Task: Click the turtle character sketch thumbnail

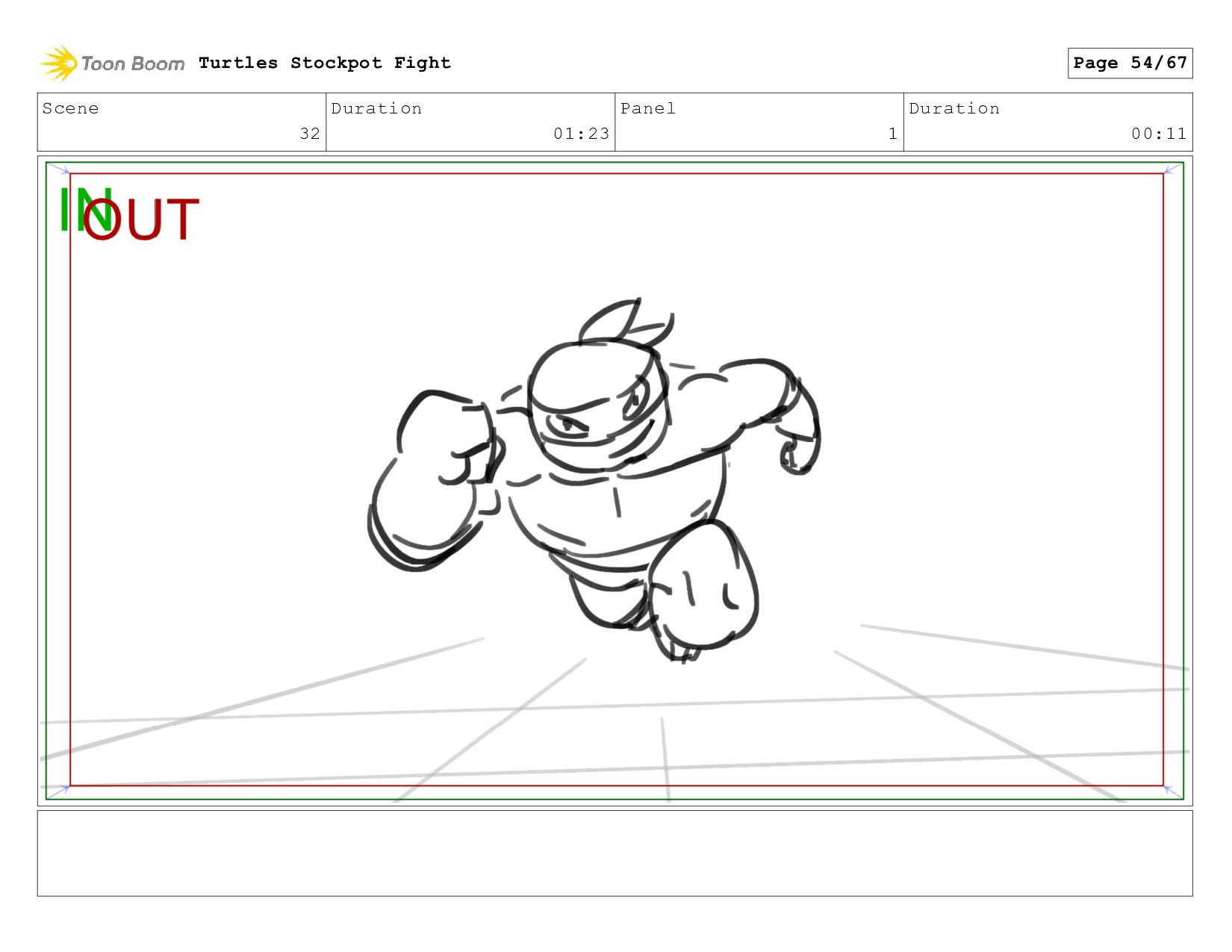Action: point(594,480)
